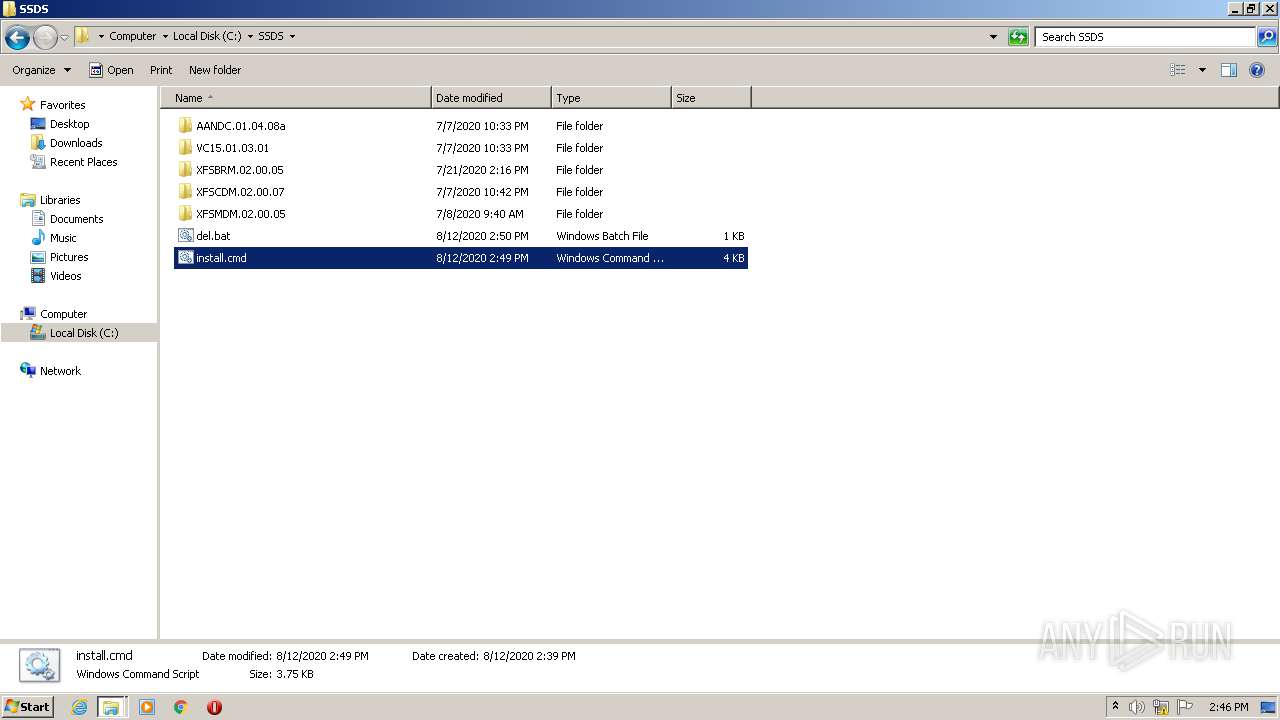This screenshot has width=1280, height=720.
Task: Open Google Chrome from the taskbar
Action: pos(181,707)
